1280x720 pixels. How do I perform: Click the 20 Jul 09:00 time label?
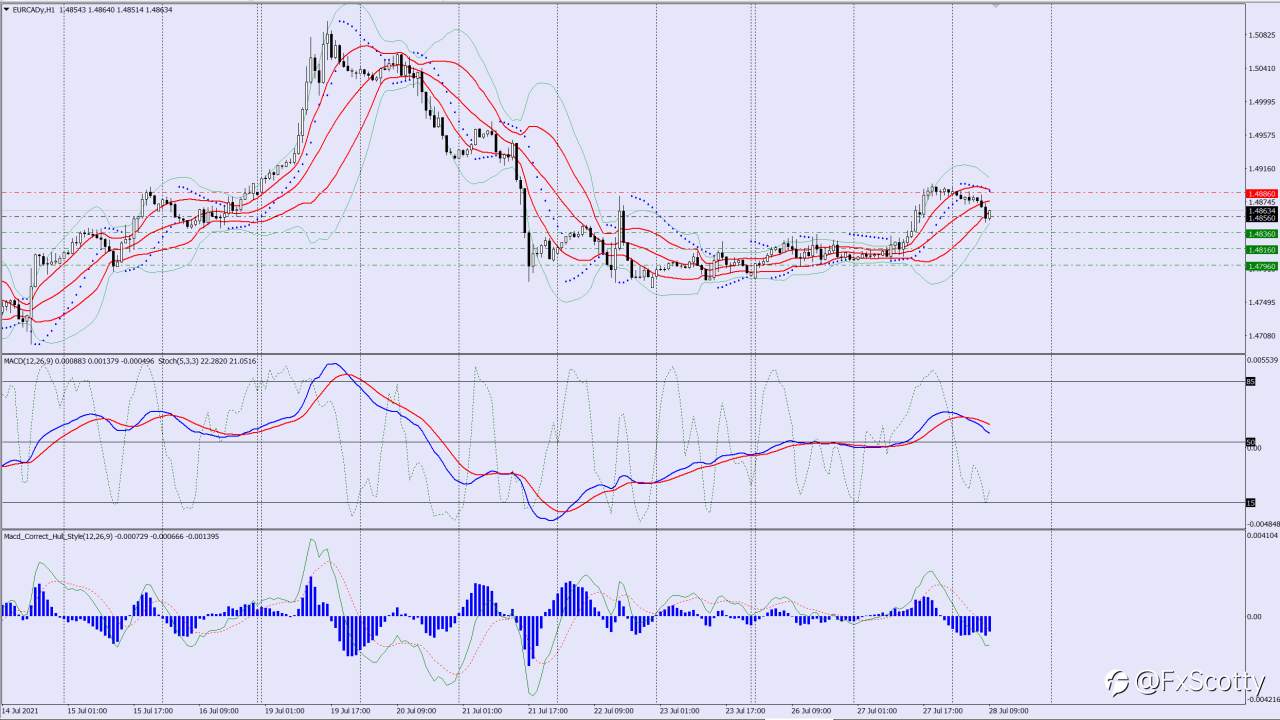point(417,711)
